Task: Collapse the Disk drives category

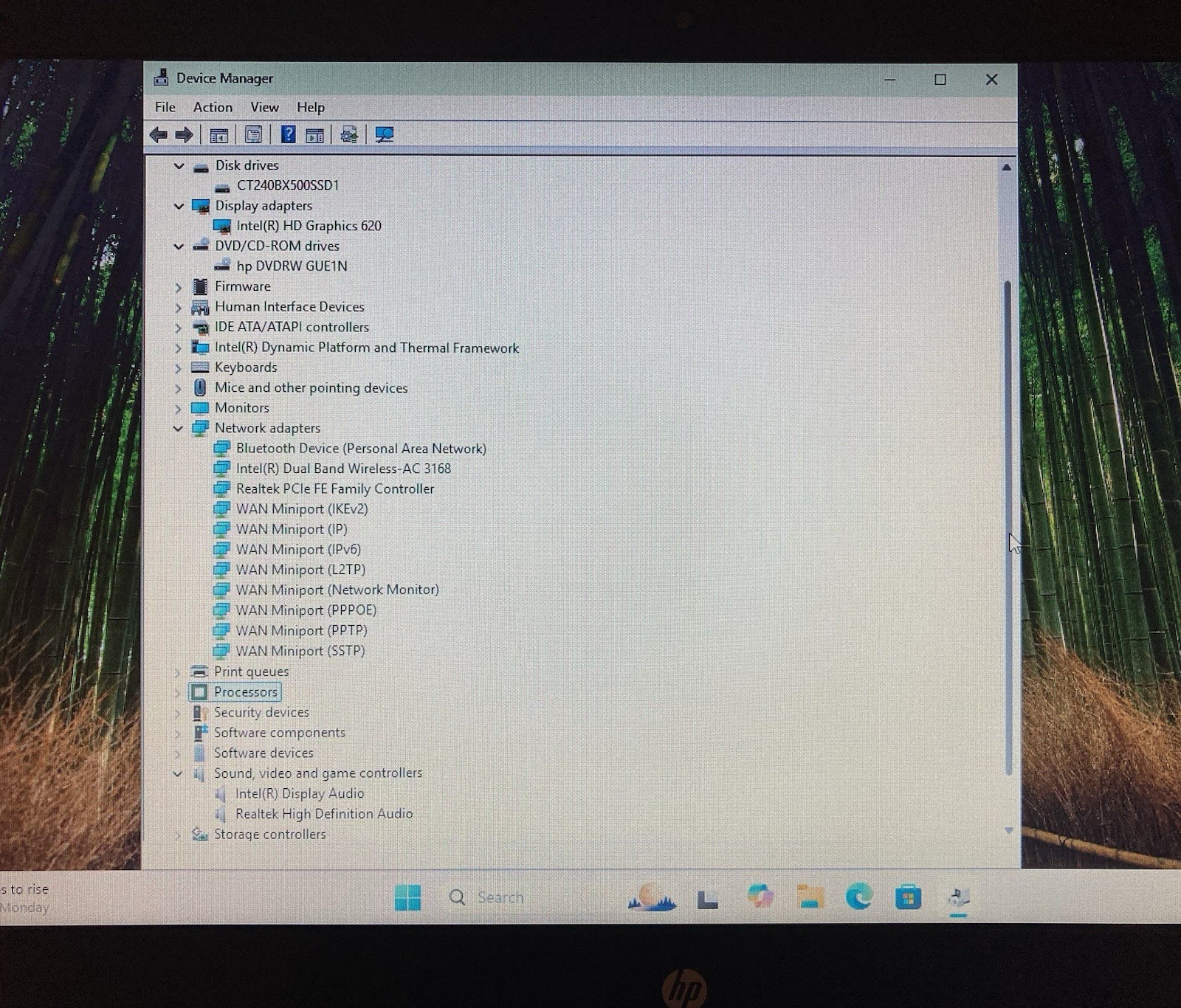Action: (179, 166)
